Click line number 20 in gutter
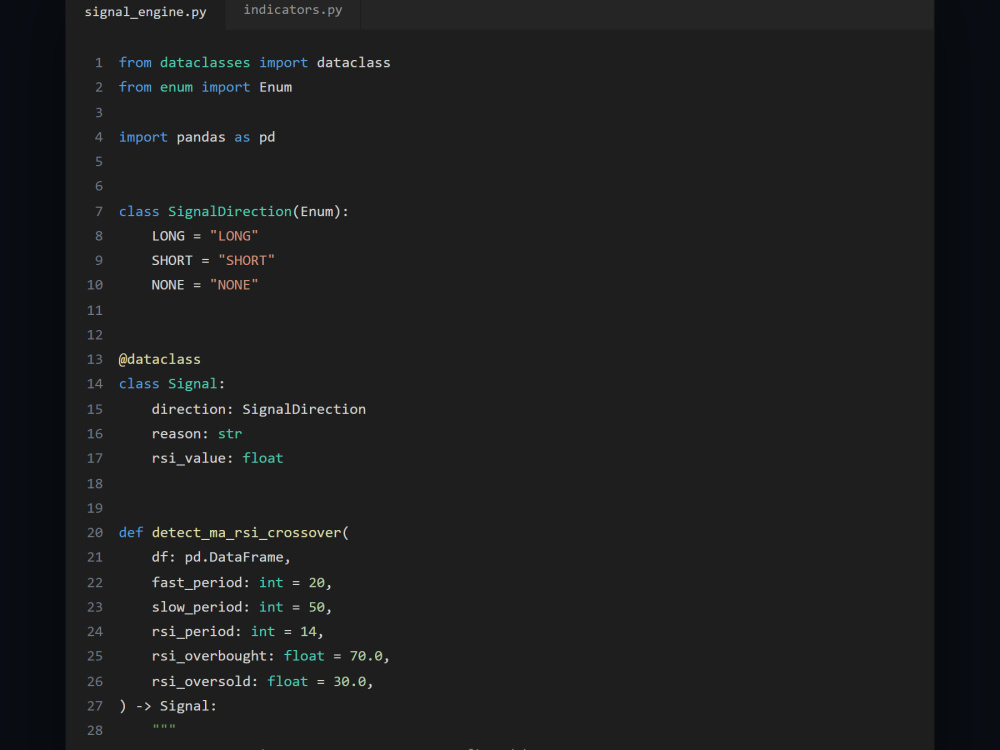Viewport: 1000px width, 750px height. (x=94, y=533)
